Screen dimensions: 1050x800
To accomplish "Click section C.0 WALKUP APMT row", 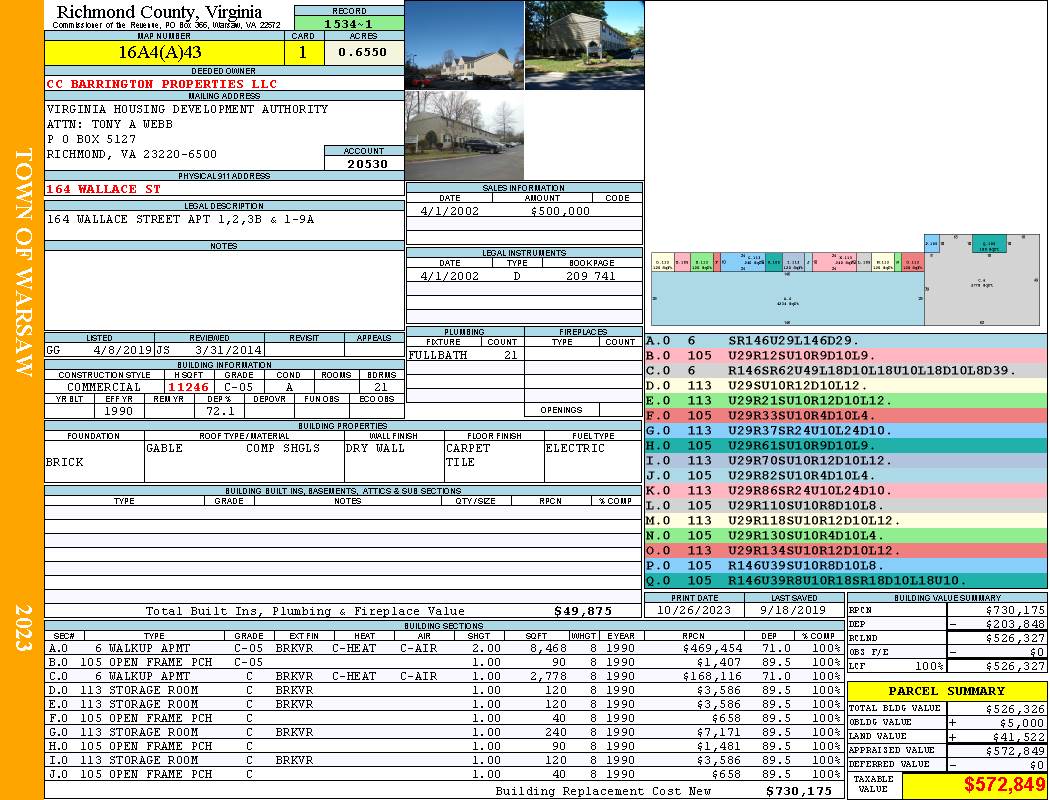I will 443,676.
